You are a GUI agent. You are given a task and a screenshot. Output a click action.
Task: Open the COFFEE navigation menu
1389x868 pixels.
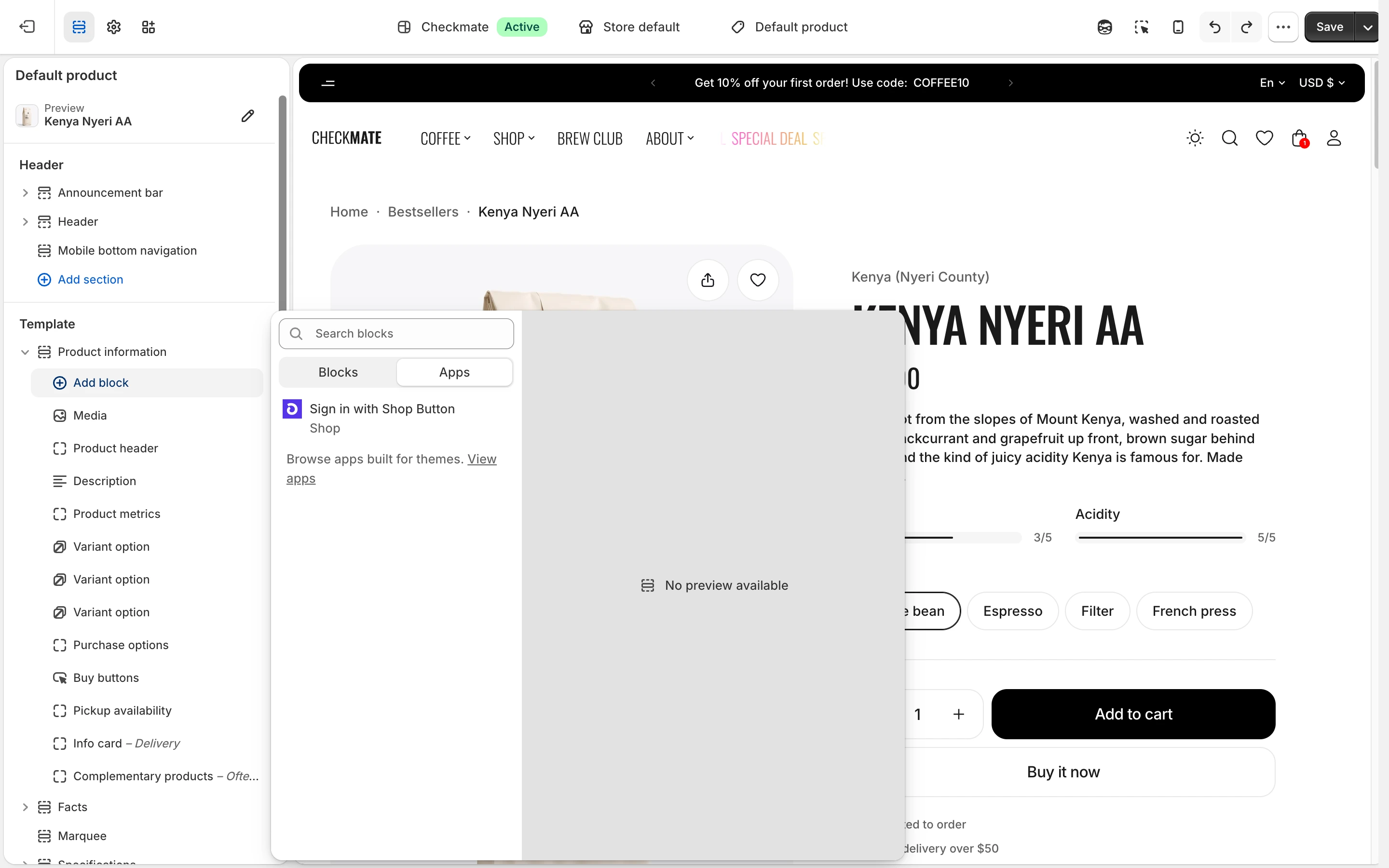[446, 138]
